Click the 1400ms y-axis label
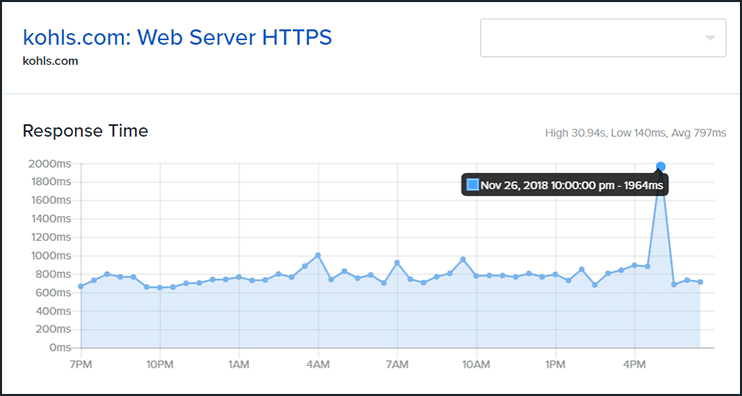The image size is (742, 396). pyautogui.click(x=50, y=219)
